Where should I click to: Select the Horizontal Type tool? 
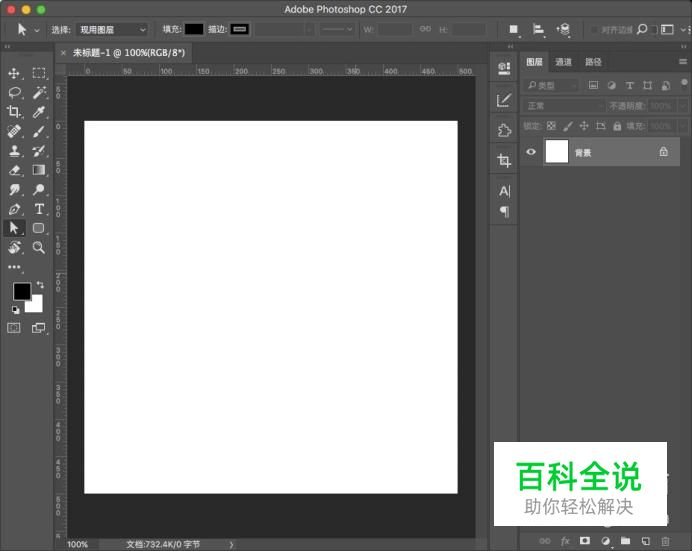[x=39, y=209]
